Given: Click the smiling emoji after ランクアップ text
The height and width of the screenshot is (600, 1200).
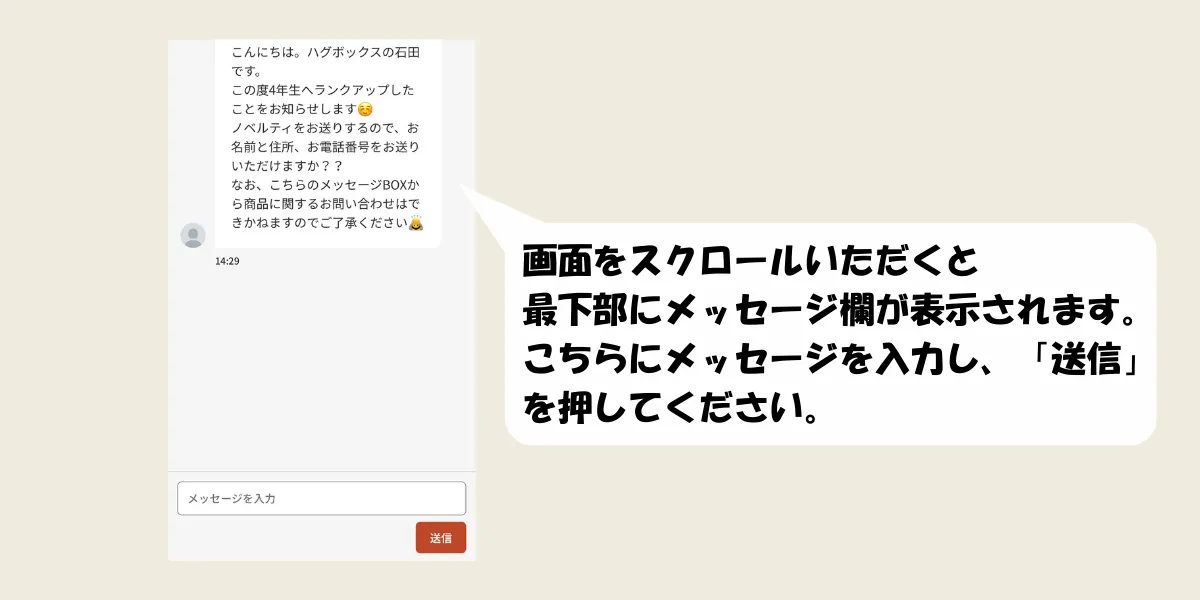Looking at the screenshot, I should pyautogui.click(x=365, y=109).
